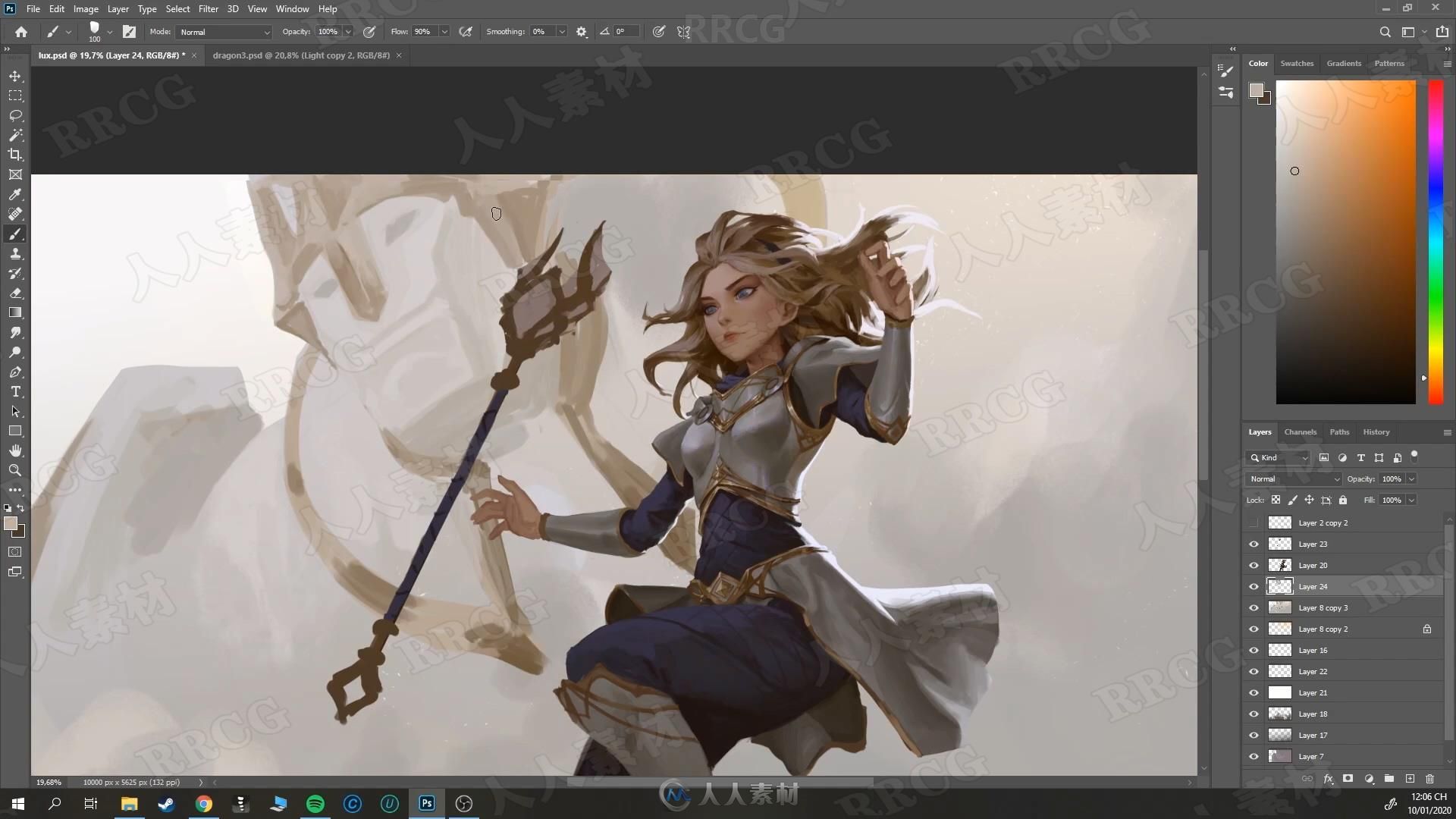Select the Move tool
1456x819 pixels.
(x=15, y=76)
